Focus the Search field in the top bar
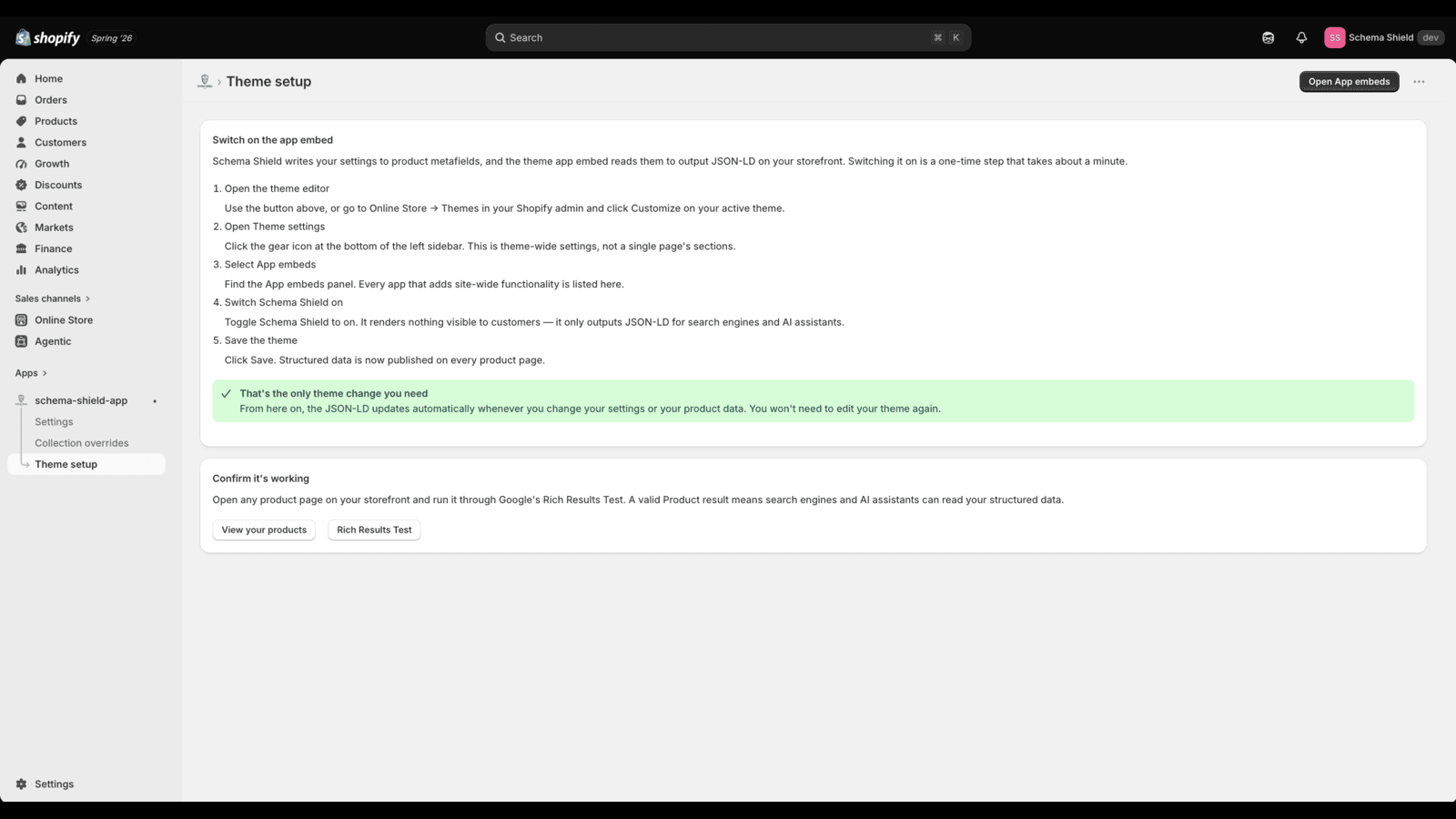 pyautogui.click(x=728, y=38)
